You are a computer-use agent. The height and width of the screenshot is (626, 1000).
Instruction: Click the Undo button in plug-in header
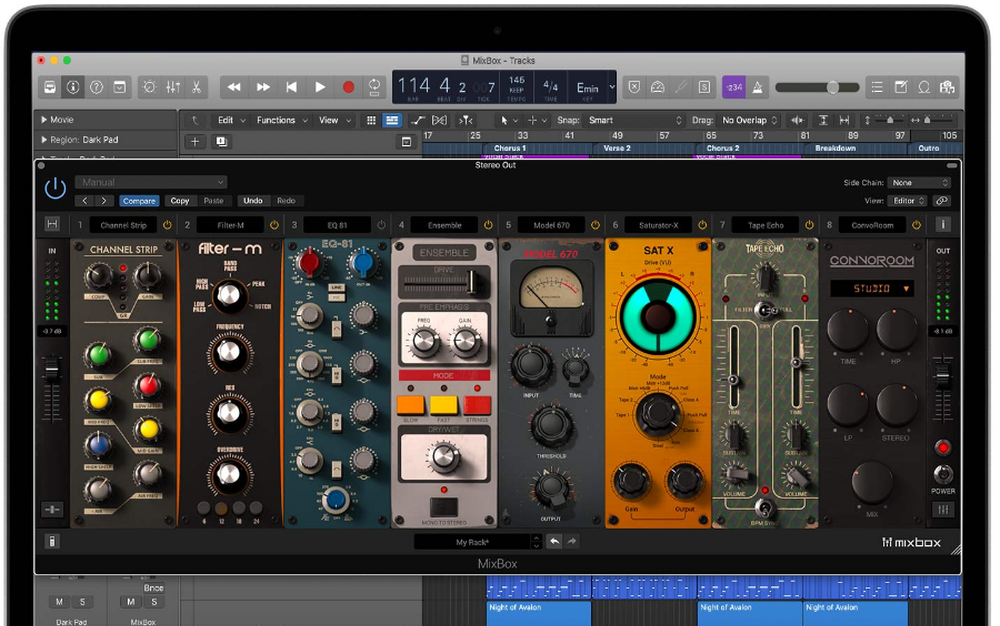click(253, 201)
